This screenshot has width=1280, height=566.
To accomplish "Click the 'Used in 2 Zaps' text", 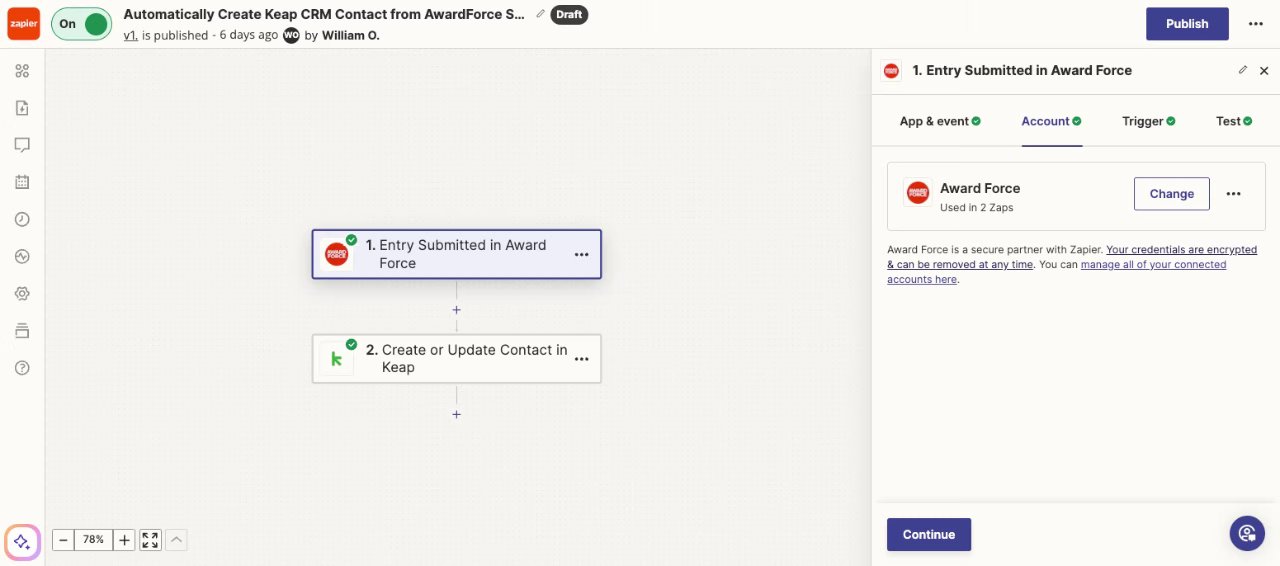I will point(977,208).
